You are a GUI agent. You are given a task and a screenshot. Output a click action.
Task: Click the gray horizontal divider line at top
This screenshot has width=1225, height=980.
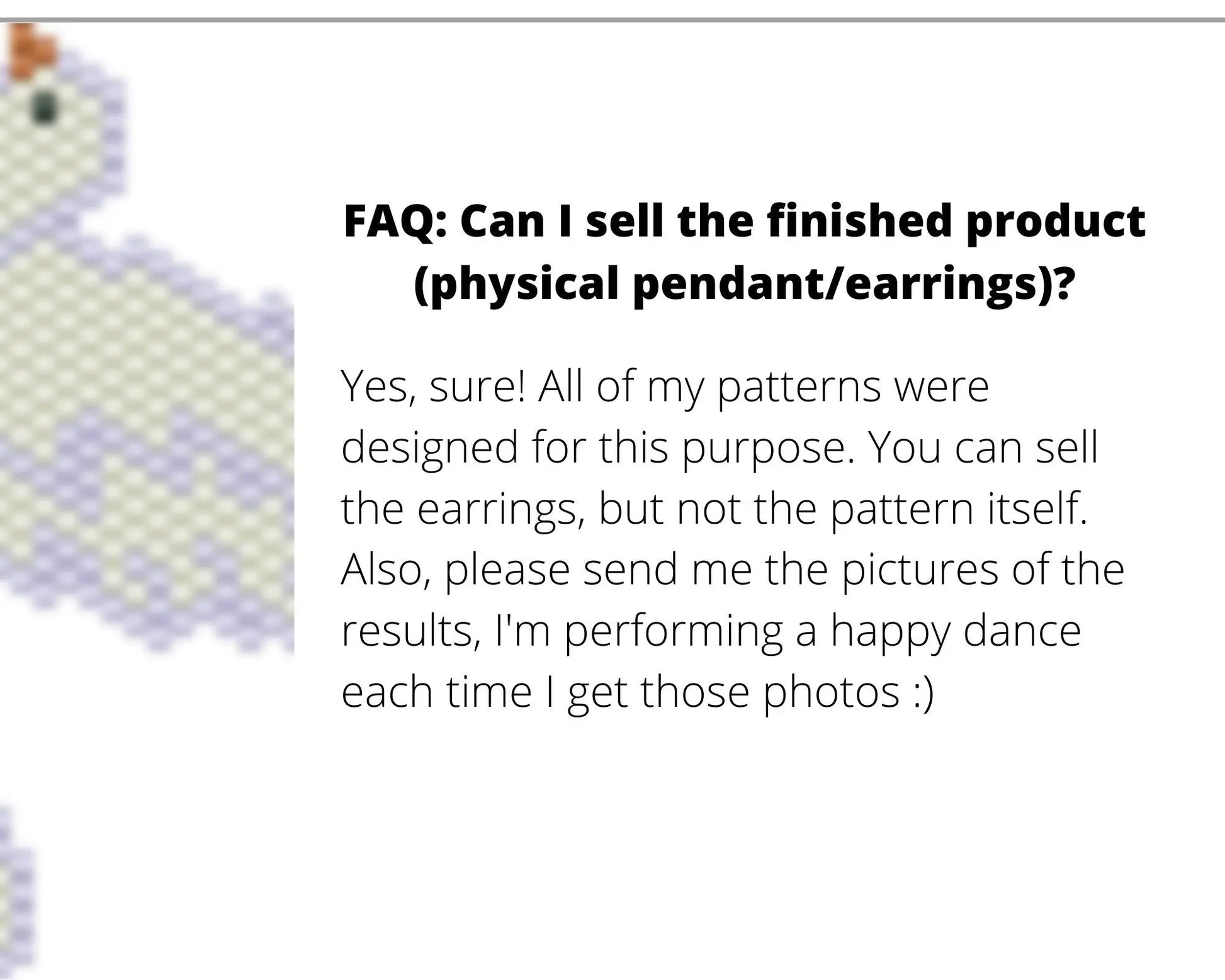612,20
